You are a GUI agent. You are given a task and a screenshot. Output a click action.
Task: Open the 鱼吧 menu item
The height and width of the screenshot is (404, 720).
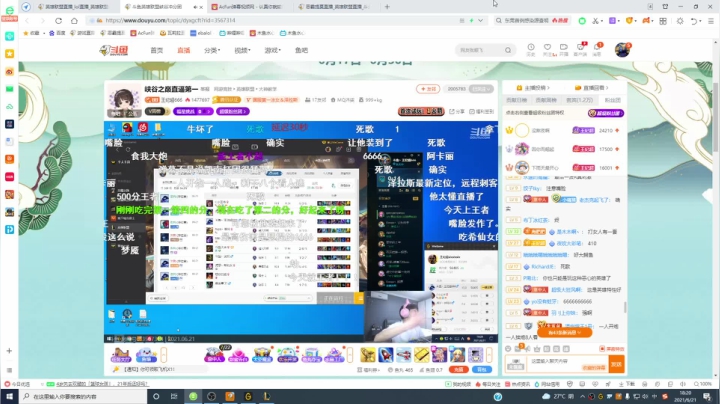(x=302, y=50)
